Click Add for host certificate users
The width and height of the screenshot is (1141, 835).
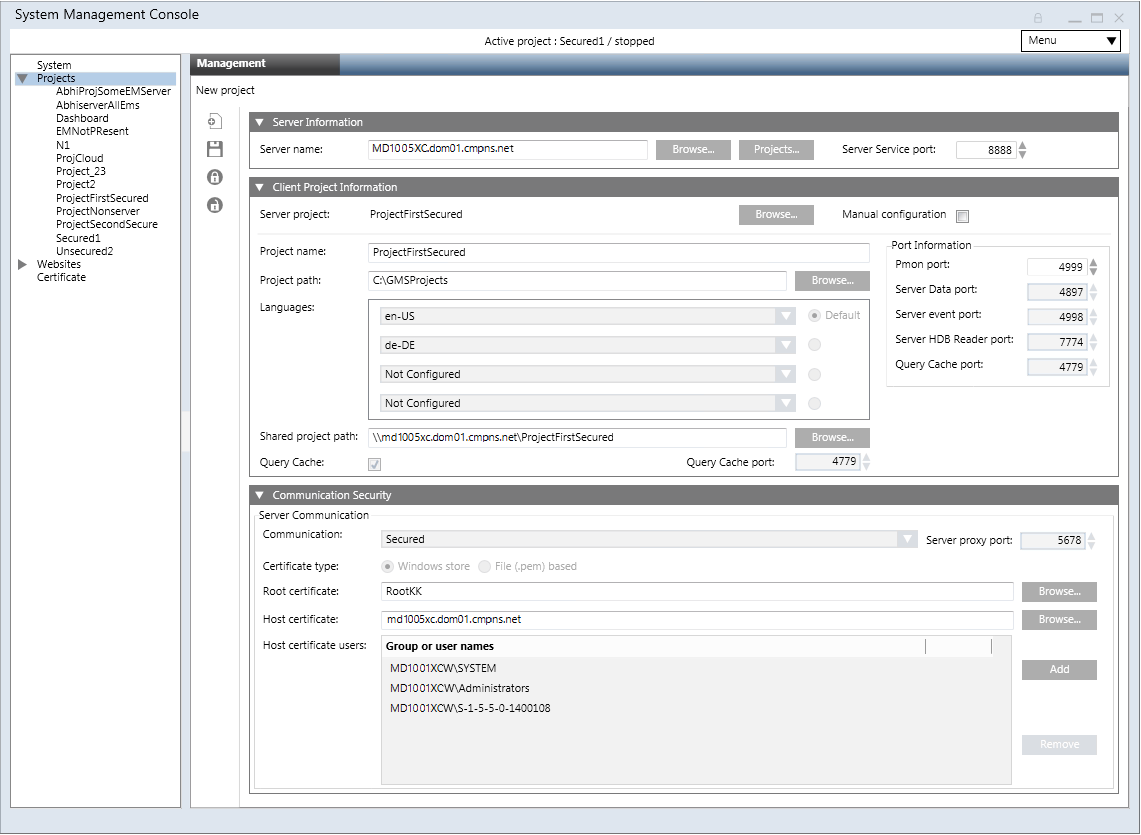coord(1059,670)
